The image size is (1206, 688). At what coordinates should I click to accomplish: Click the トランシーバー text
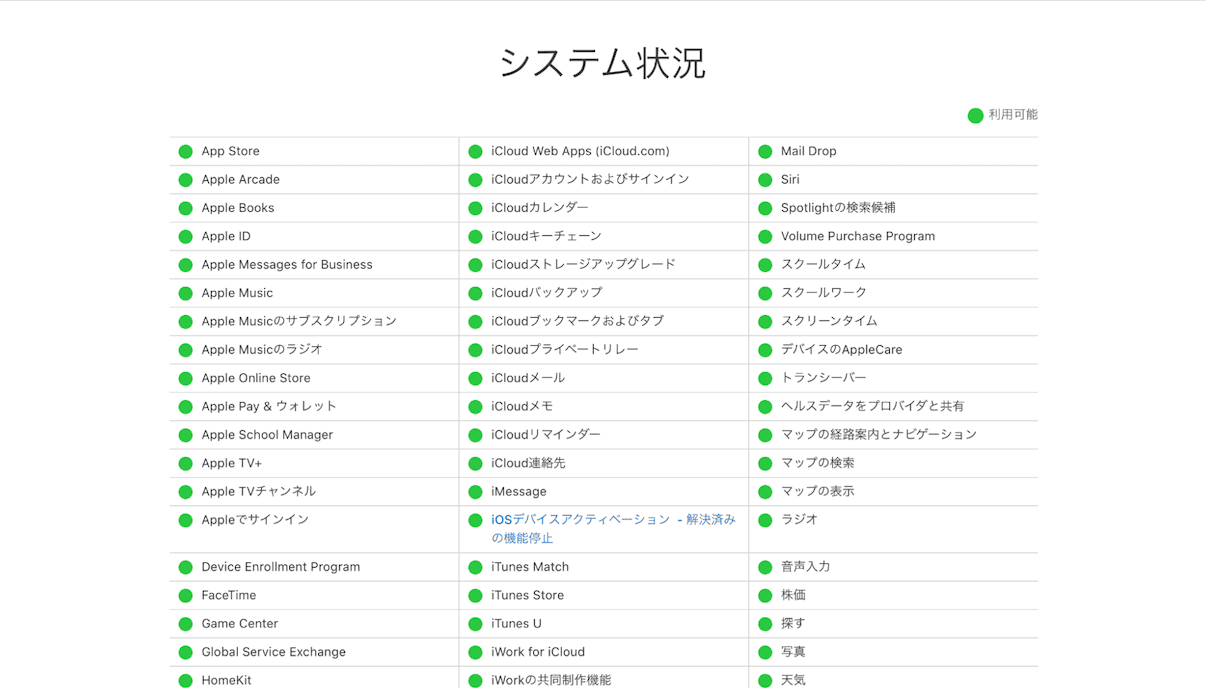pyautogui.click(x=824, y=378)
